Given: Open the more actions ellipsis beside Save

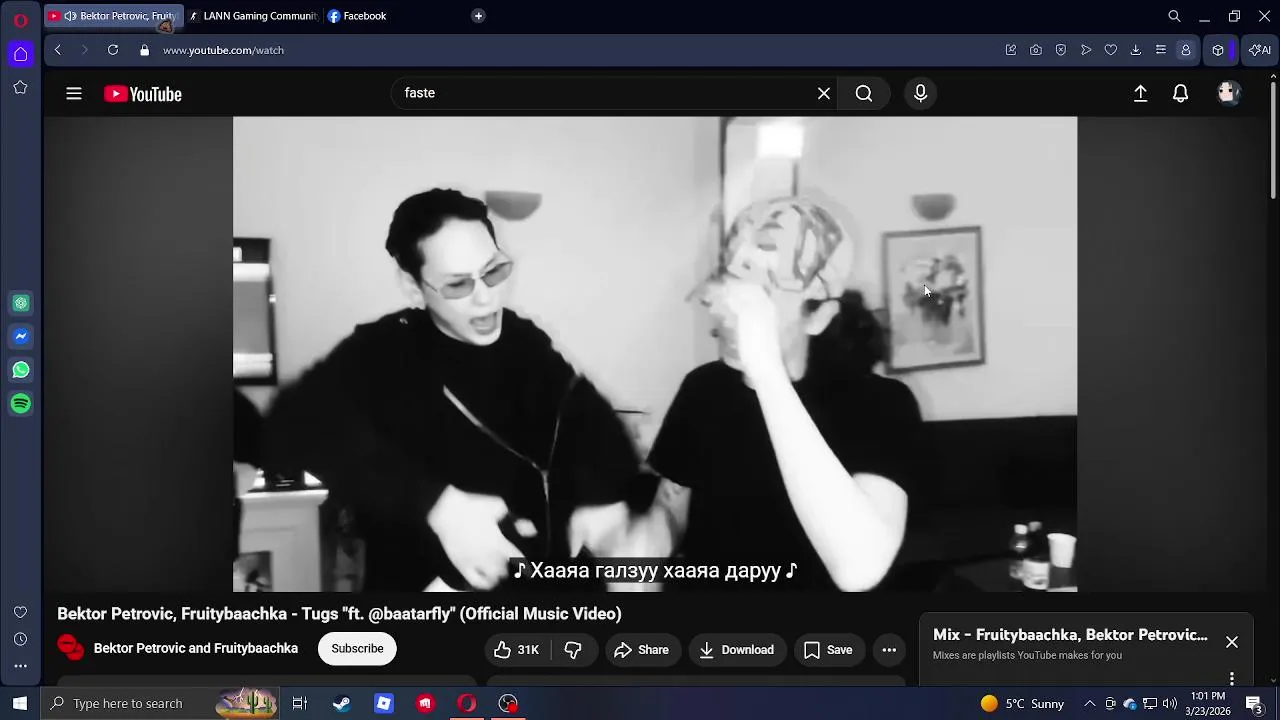Looking at the screenshot, I should pyautogui.click(x=889, y=650).
